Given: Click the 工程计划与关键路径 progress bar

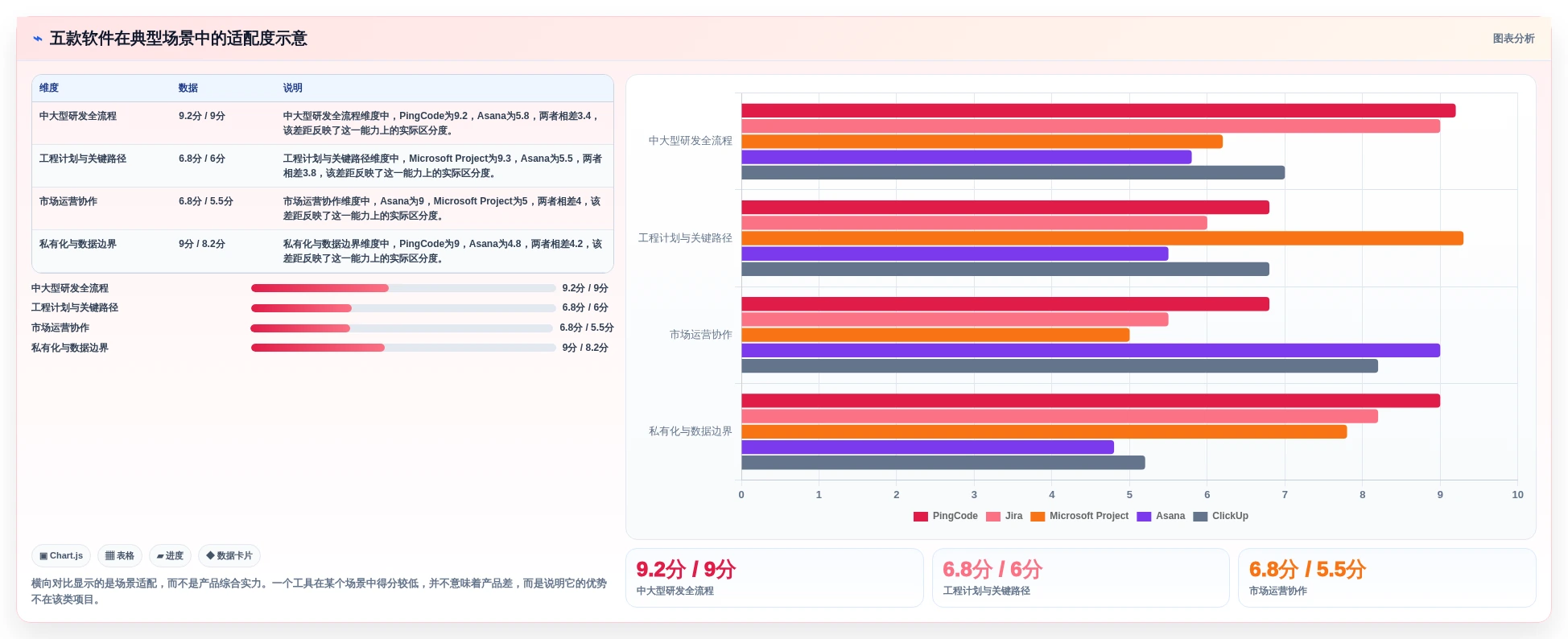Looking at the screenshot, I should tap(403, 308).
